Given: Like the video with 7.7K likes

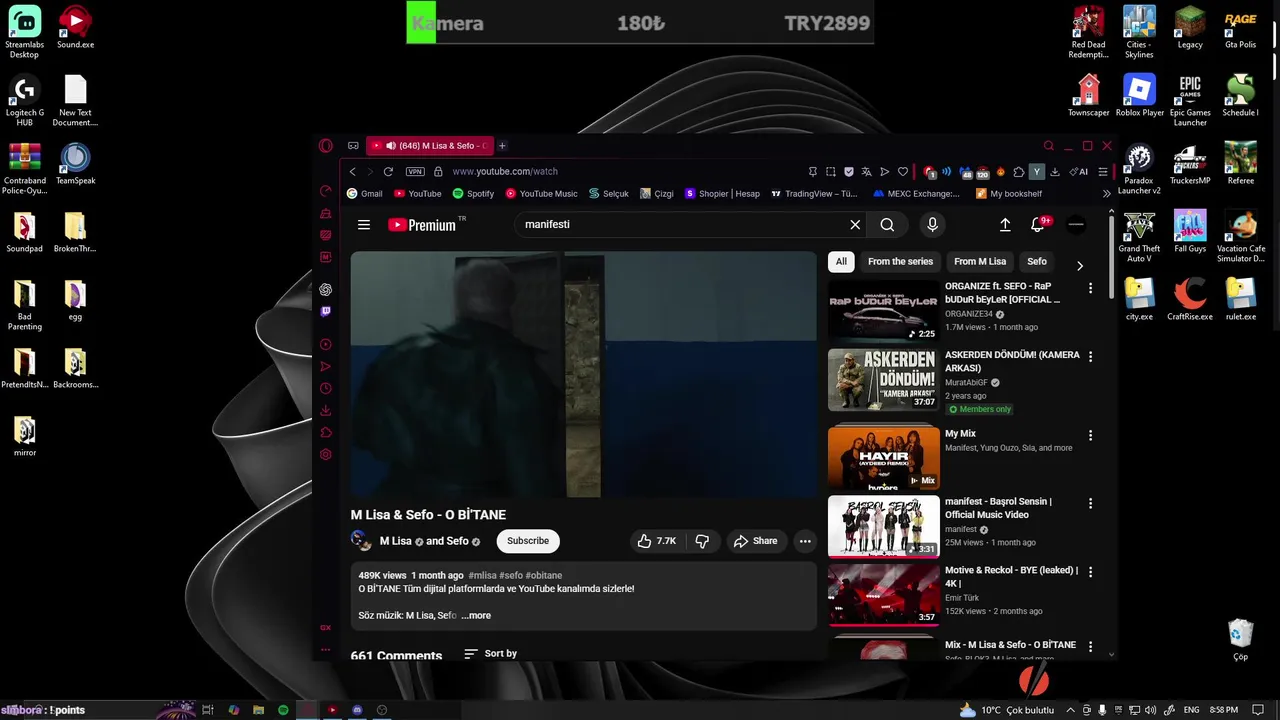Looking at the screenshot, I should point(656,541).
